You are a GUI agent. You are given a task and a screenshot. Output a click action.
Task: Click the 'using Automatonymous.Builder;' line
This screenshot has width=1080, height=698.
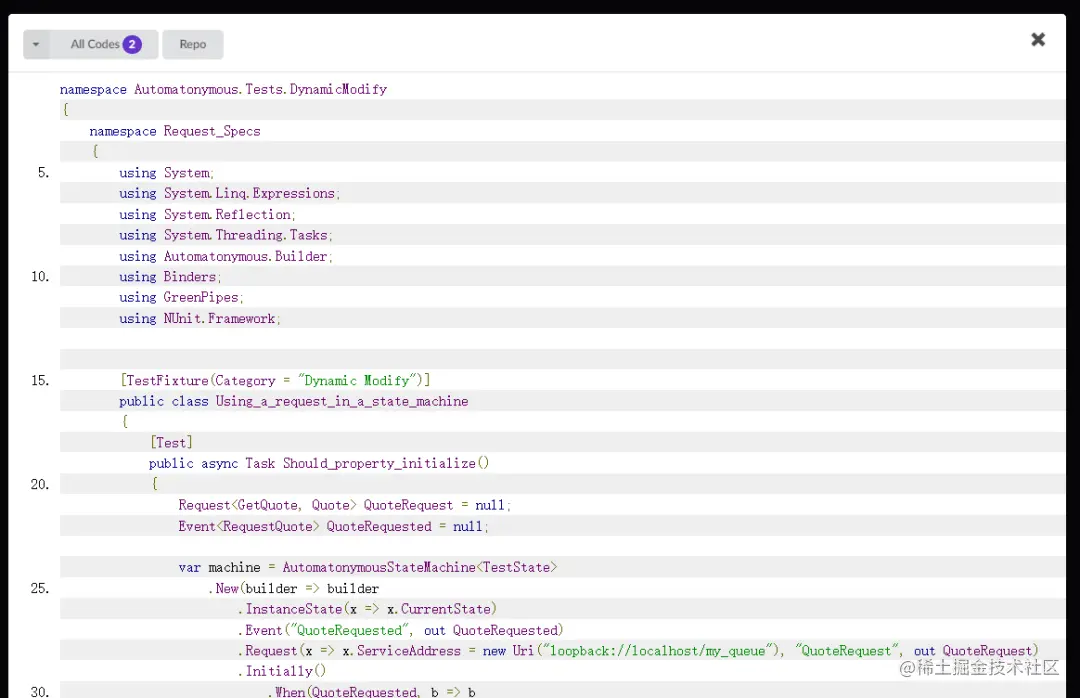point(226,256)
